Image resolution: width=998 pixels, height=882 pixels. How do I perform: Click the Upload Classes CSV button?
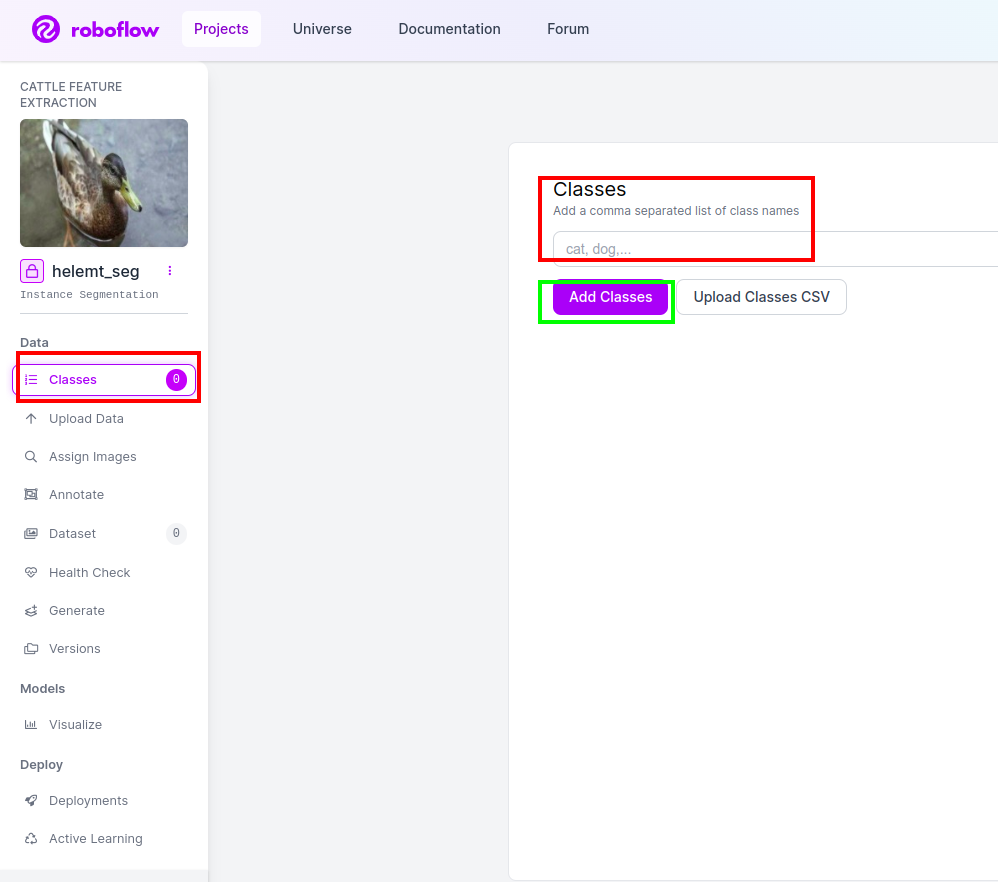pyautogui.click(x=761, y=297)
